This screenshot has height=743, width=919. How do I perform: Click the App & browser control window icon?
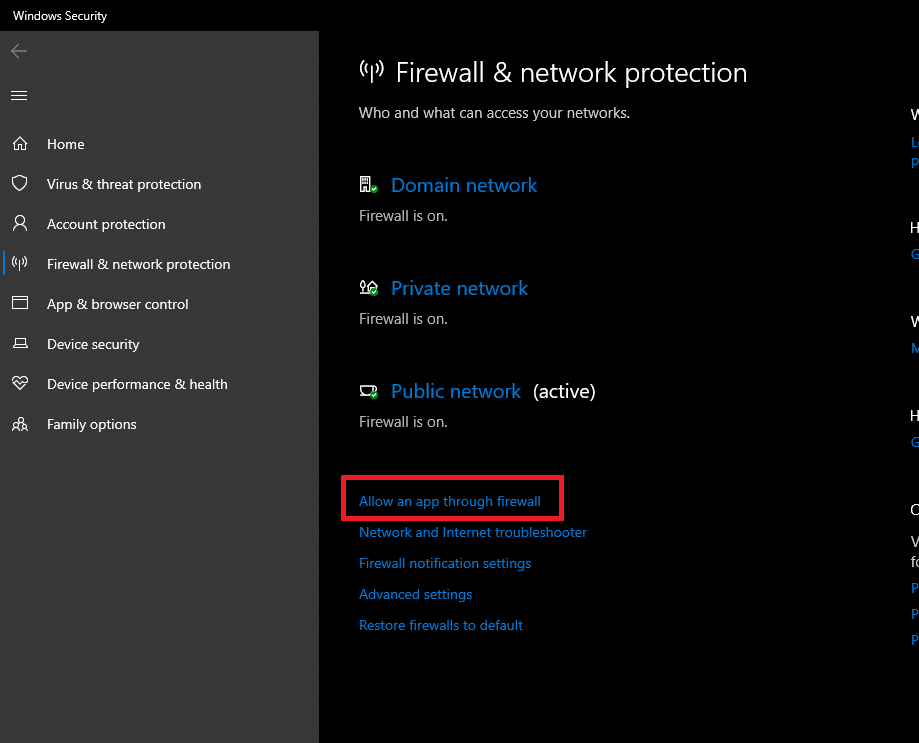pos(19,304)
